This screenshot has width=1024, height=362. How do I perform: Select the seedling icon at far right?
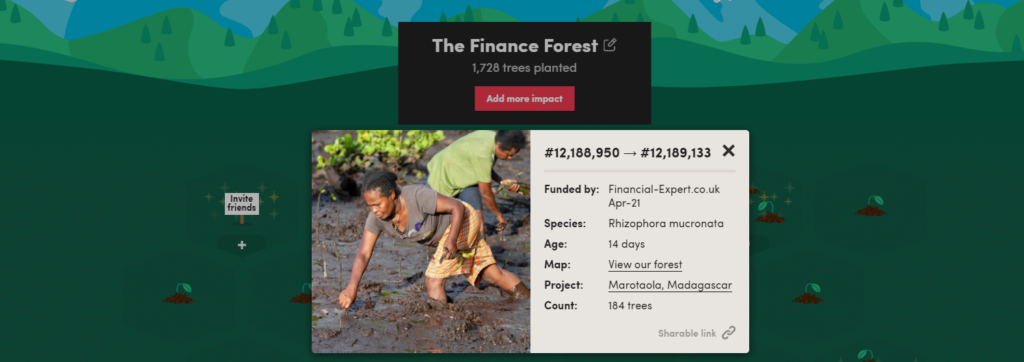(871, 206)
